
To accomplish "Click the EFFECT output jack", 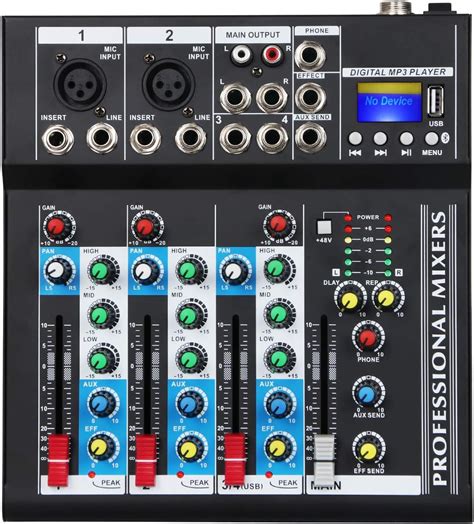I will tap(310, 97).
